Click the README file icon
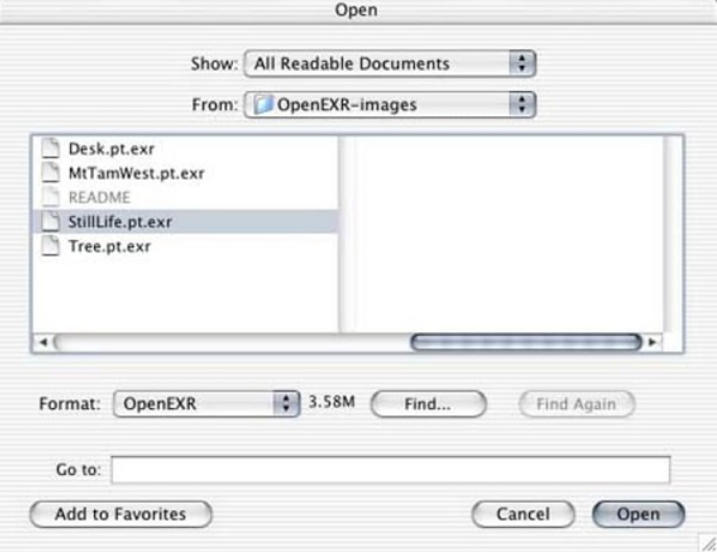 pos(50,197)
